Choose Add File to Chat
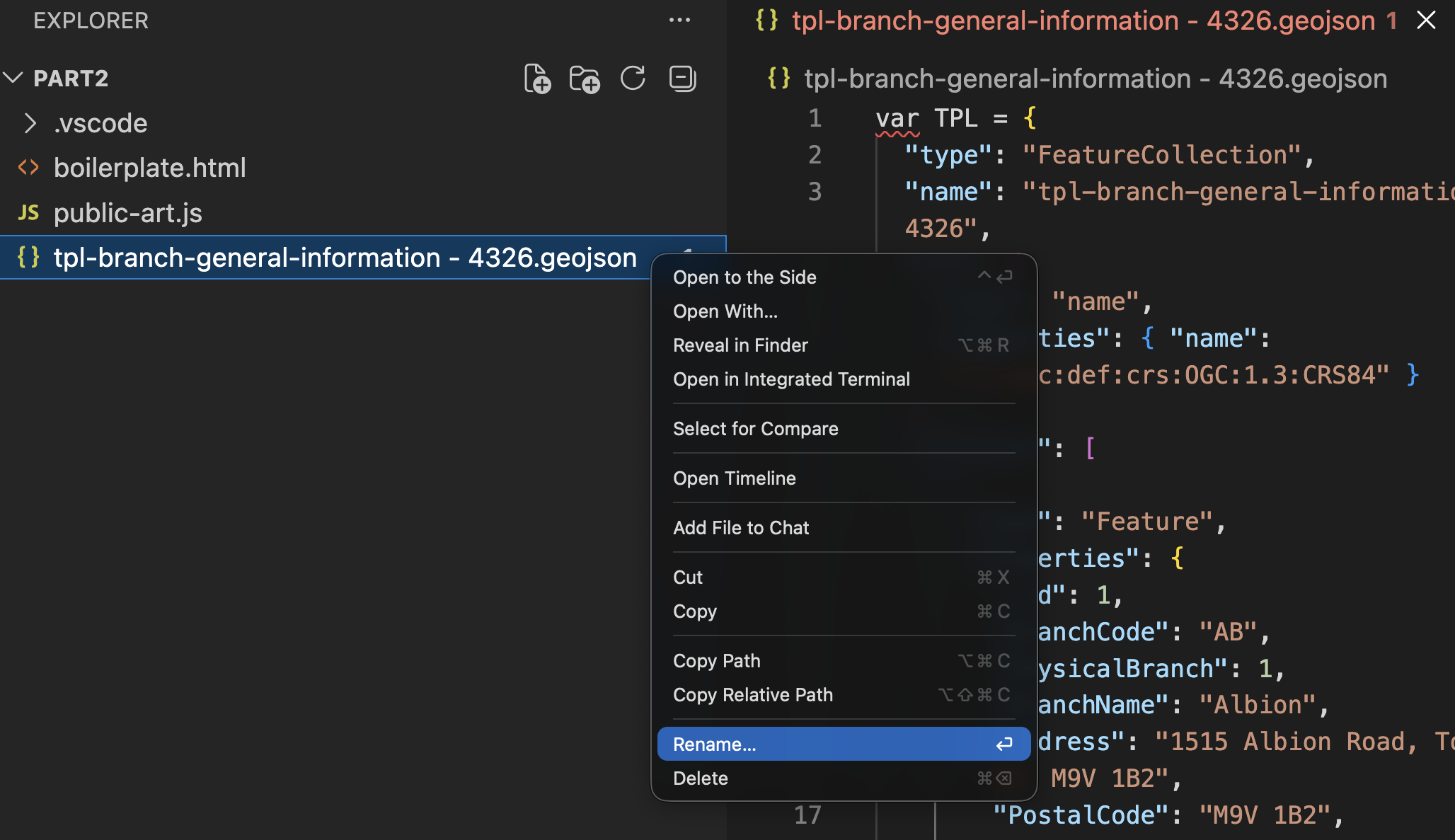 [x=844, y=528]
